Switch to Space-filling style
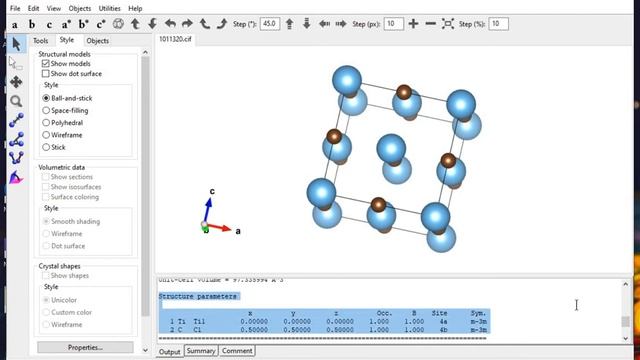640x360 pixels. point(46,110)
